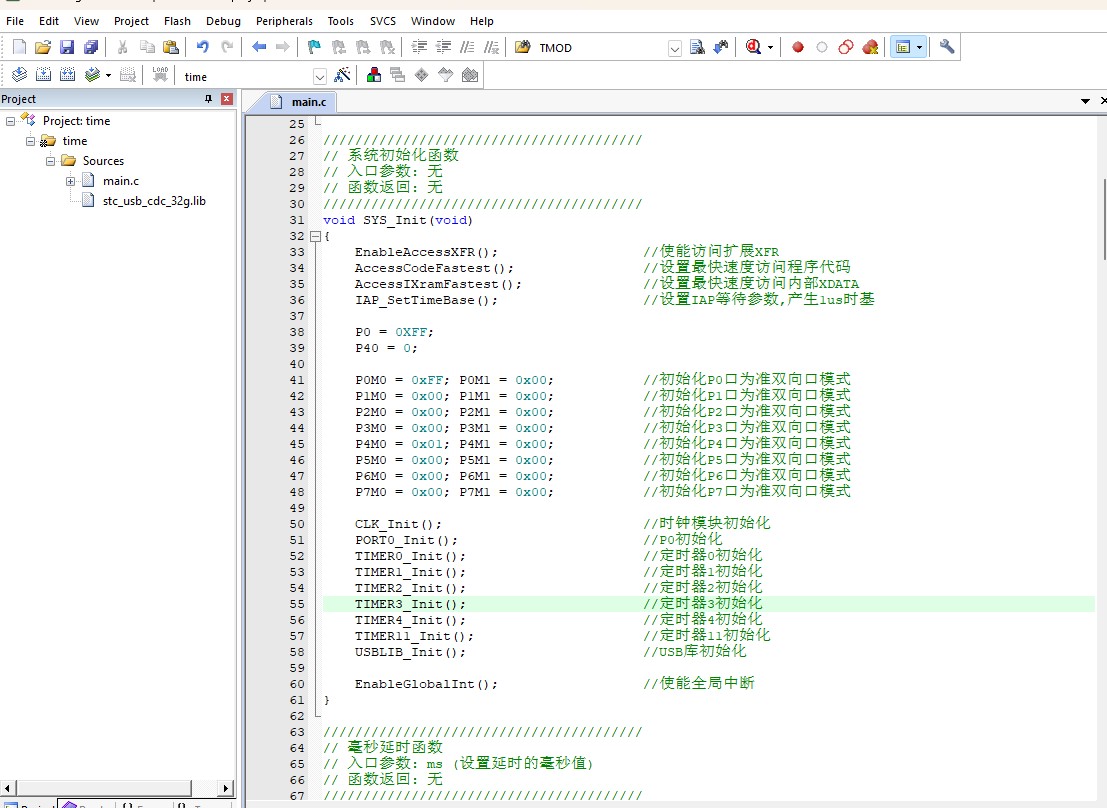Screen dimensions: 1107x808
Task: Collapse the Sources group
Action: [50, 161]
